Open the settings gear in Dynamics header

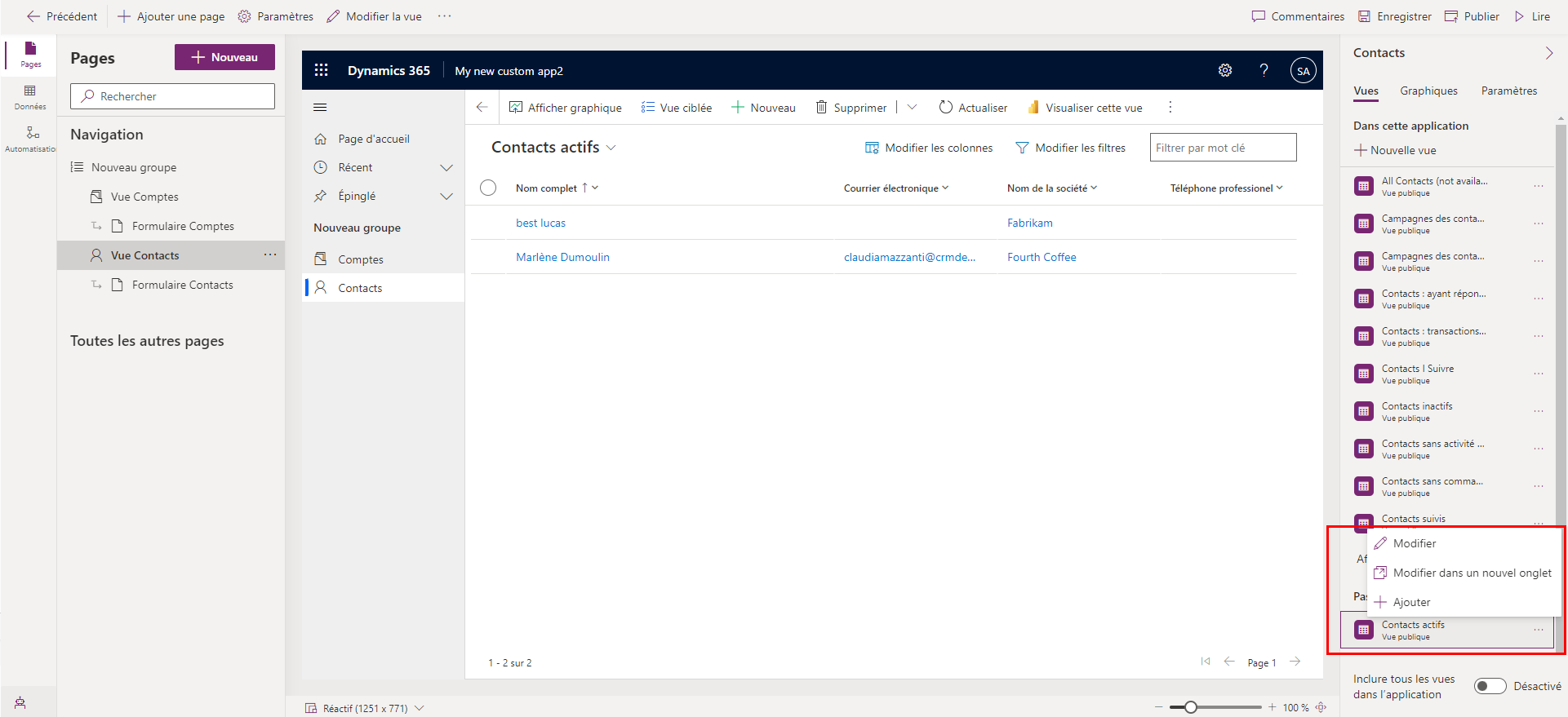pos(1225,70)
